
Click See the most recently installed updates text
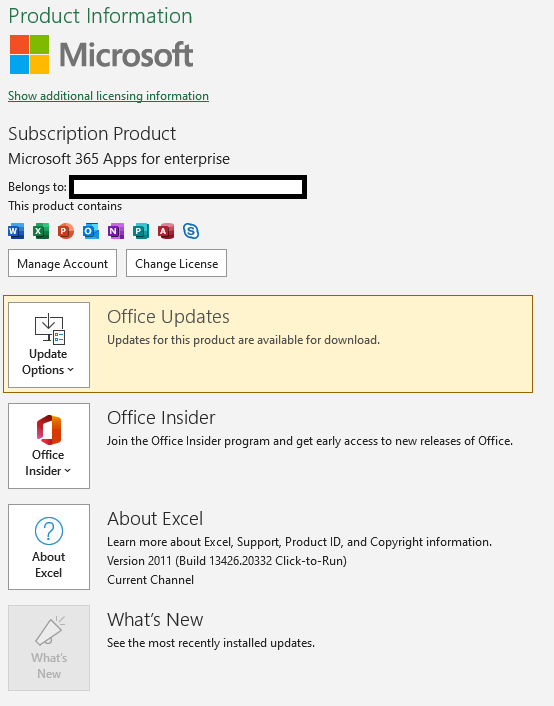211,643
